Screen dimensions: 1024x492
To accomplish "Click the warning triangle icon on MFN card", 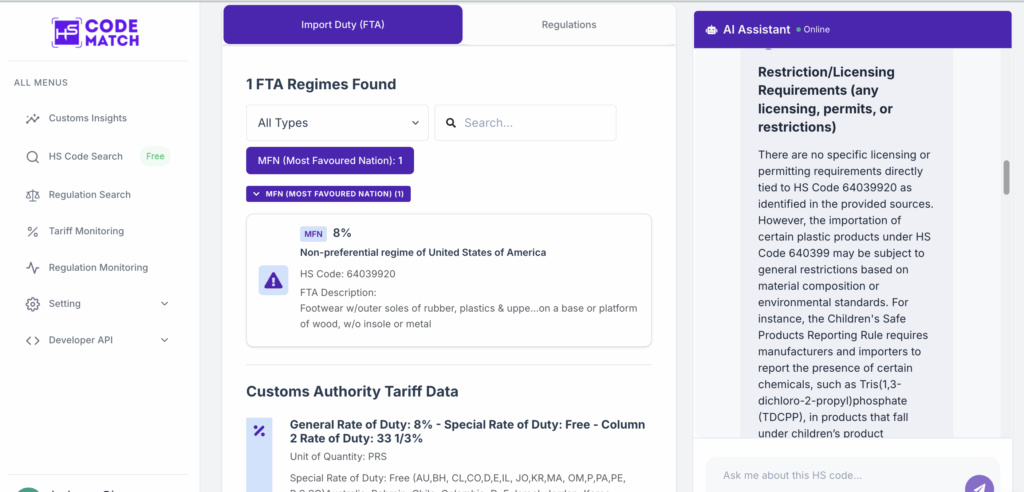I will coord(273,281).
